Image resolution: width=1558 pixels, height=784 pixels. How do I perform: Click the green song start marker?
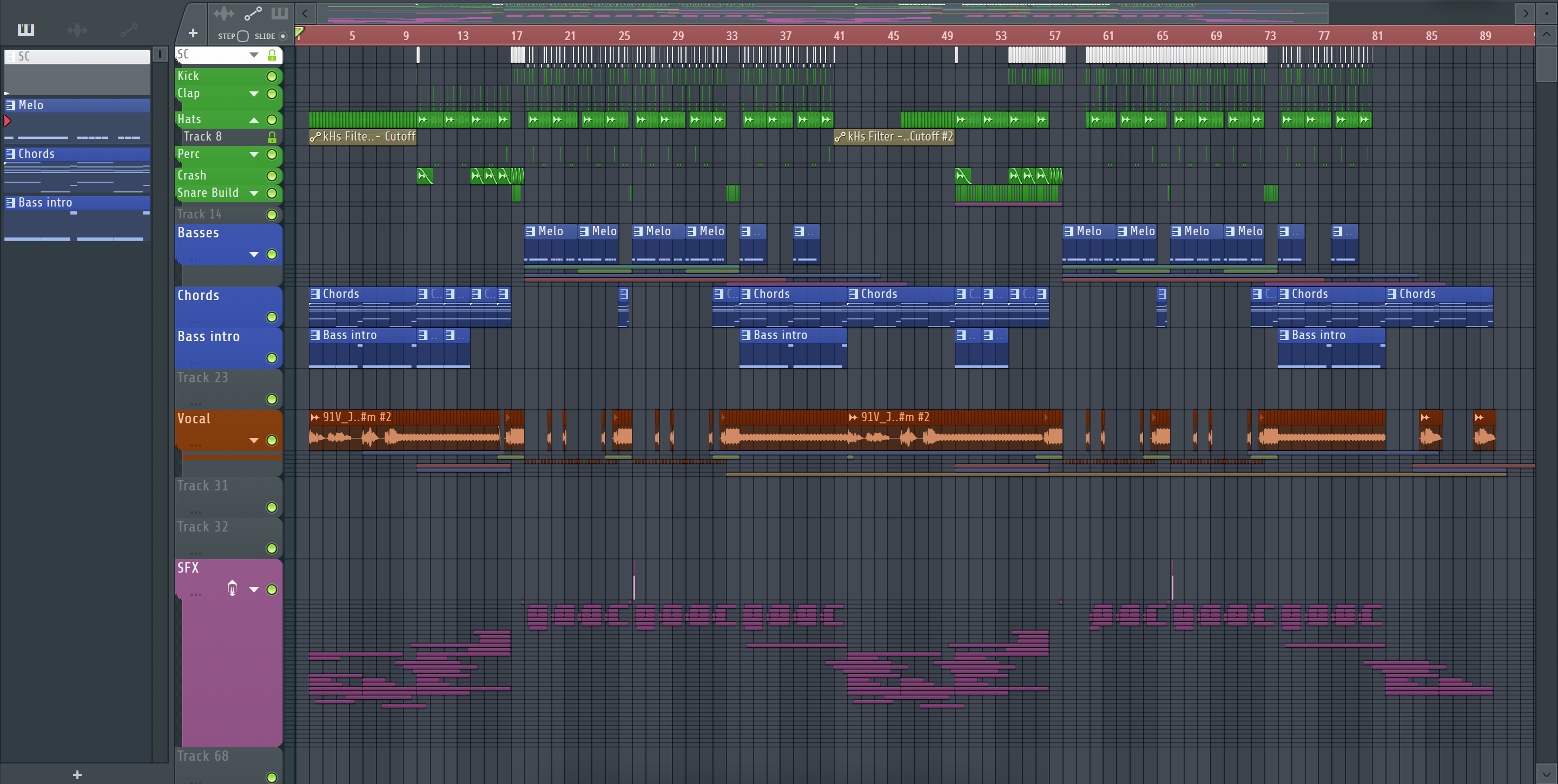pos(299,31)
